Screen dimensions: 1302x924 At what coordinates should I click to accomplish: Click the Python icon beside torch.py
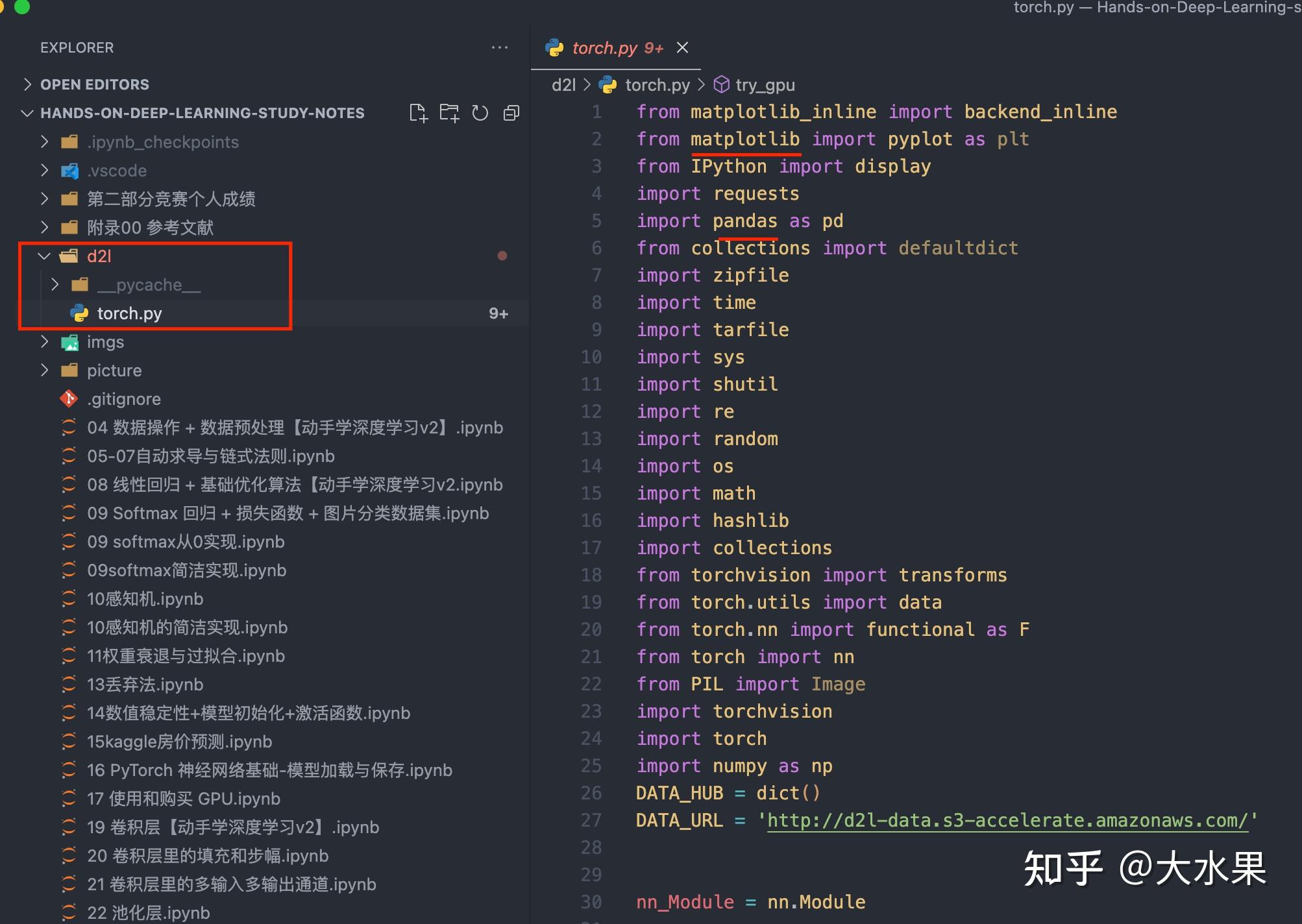(x=79, y=313)
